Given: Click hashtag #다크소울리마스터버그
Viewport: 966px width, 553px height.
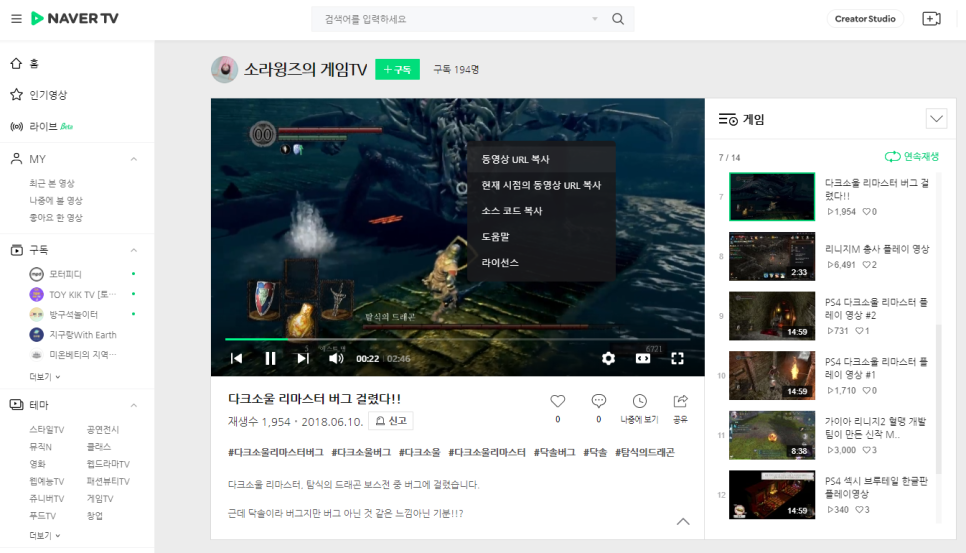Looking at the screenshot, I should coord(275,453).
